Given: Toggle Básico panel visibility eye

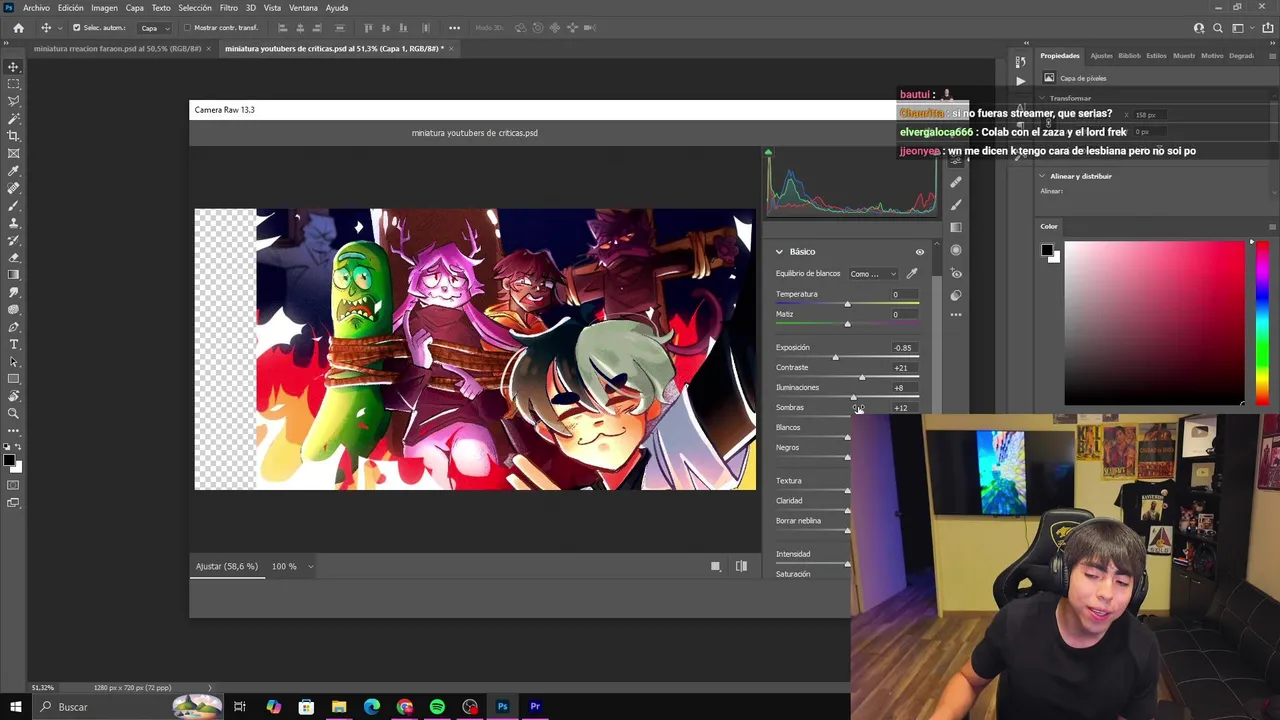Looking at the screenshot, I should pyautogui.click(x=920, y=252).
